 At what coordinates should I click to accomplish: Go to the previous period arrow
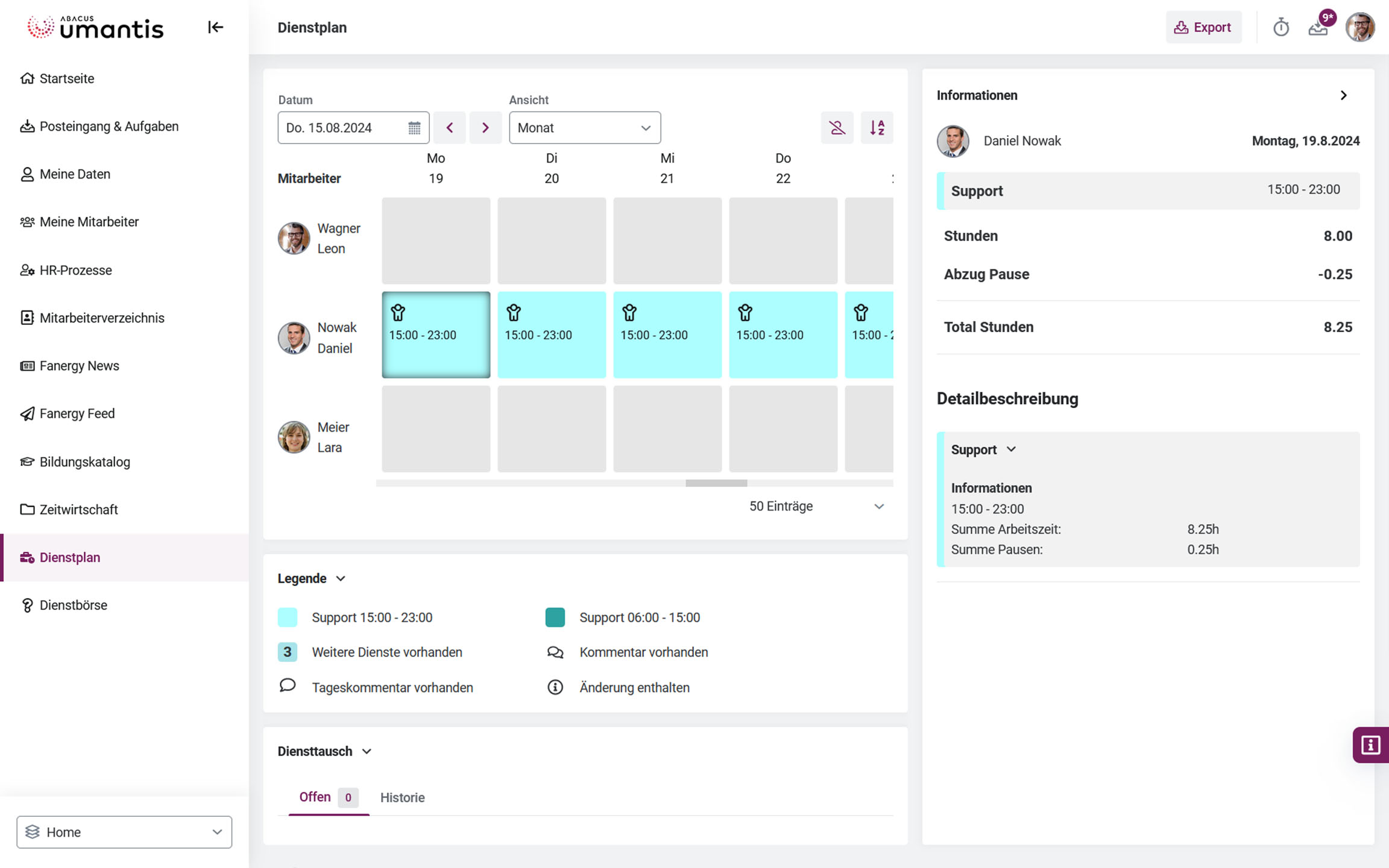(450, 128)
